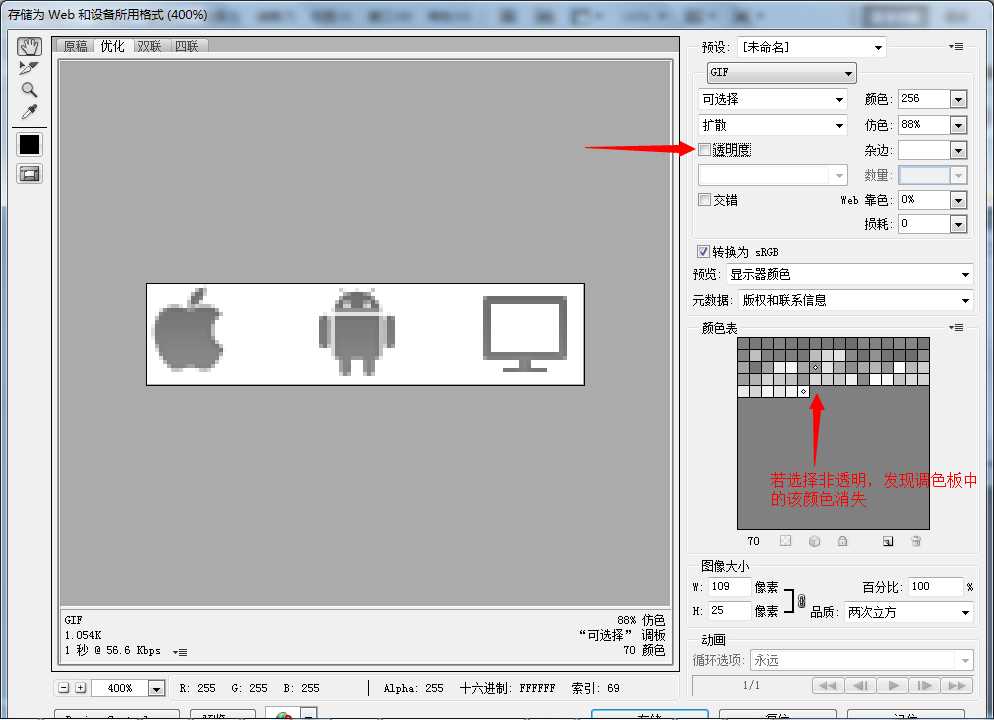Enable the 透明度 (transparency) checkbox
The image size is (994, 720).
click(x=704, y=150)
